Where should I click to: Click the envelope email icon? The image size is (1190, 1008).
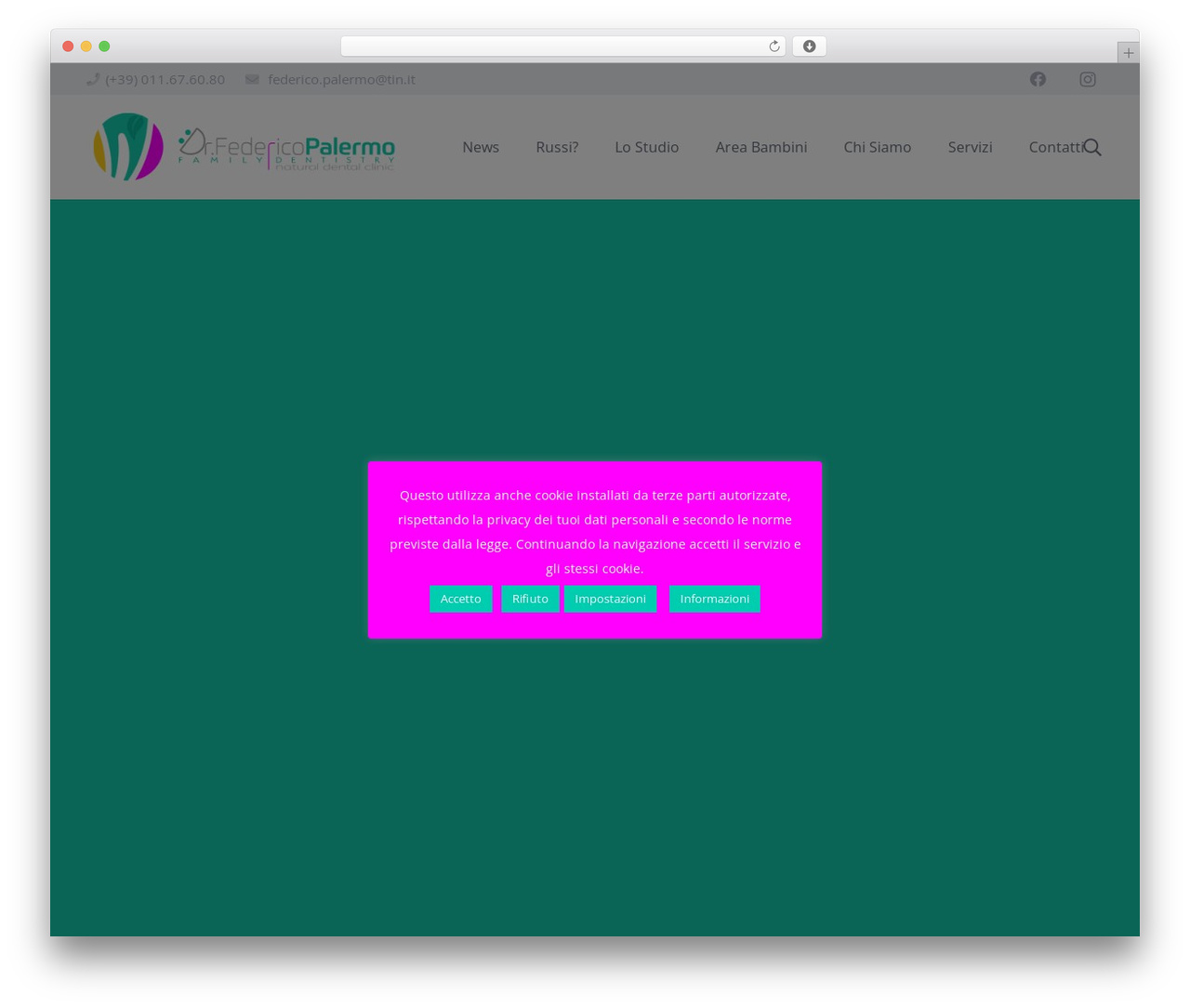click(252, 79)
